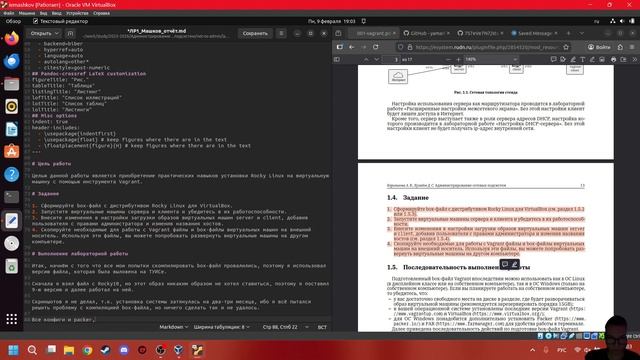Click the PDF page number field
Image resolution: width=640 pixels, height=360 pixels.
(x=391, y=59)
